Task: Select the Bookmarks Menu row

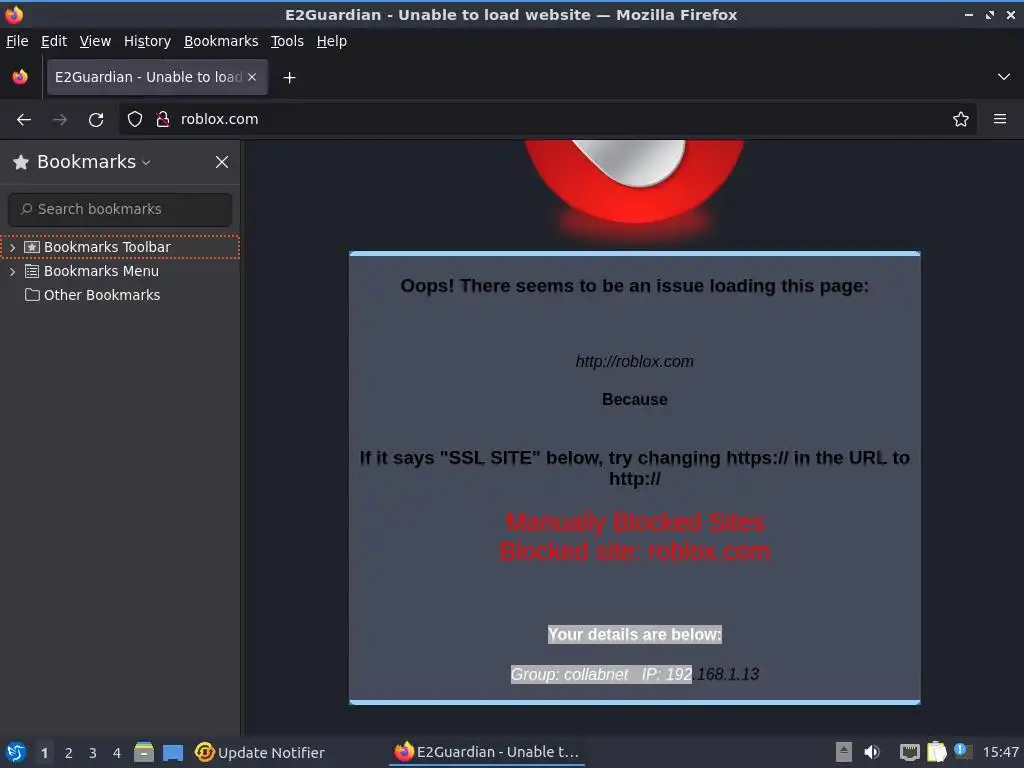Action: pos(120,271)
